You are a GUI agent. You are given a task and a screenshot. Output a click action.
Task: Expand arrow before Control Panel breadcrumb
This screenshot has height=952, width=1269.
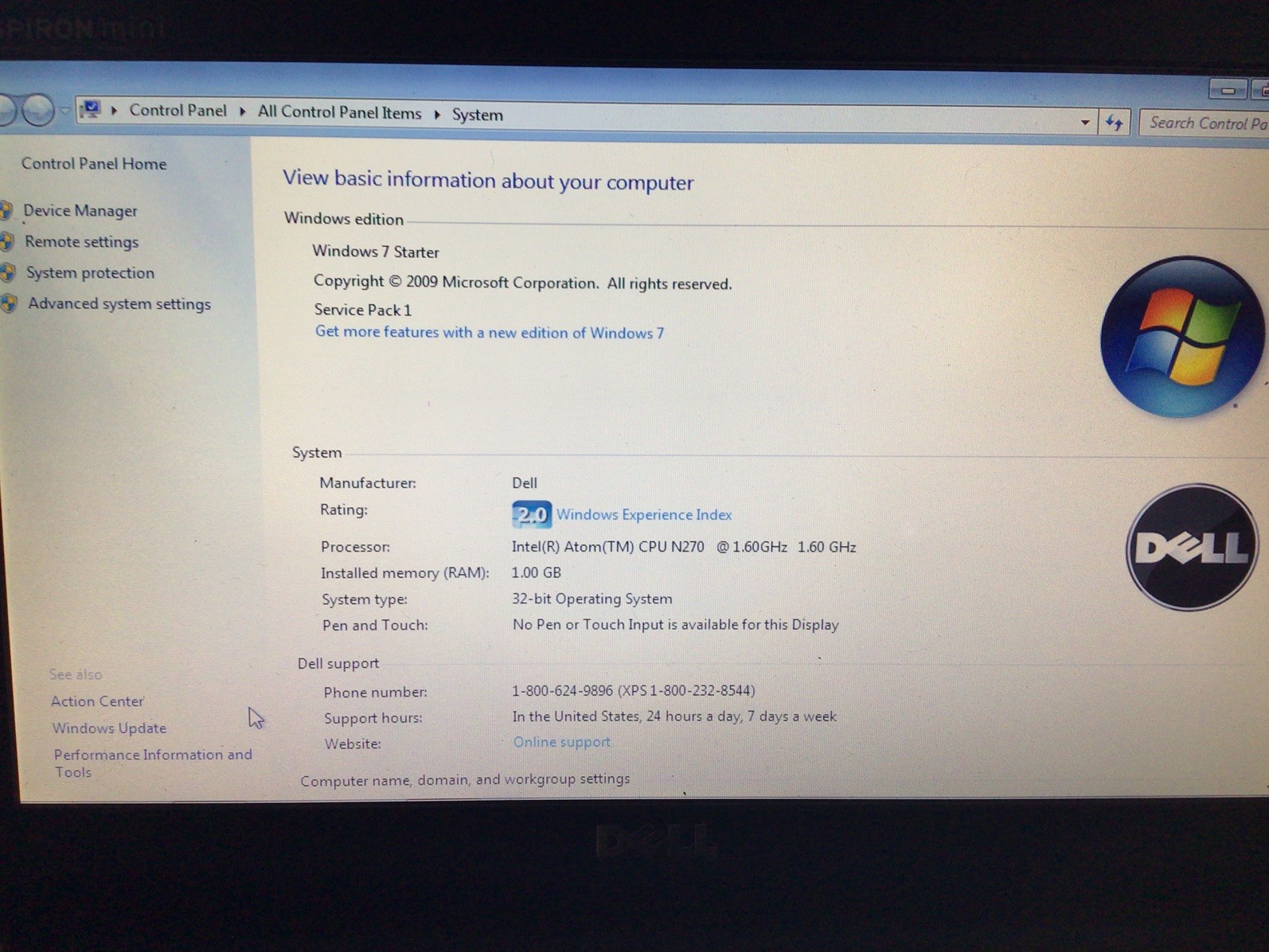click(x=115, y=110)
